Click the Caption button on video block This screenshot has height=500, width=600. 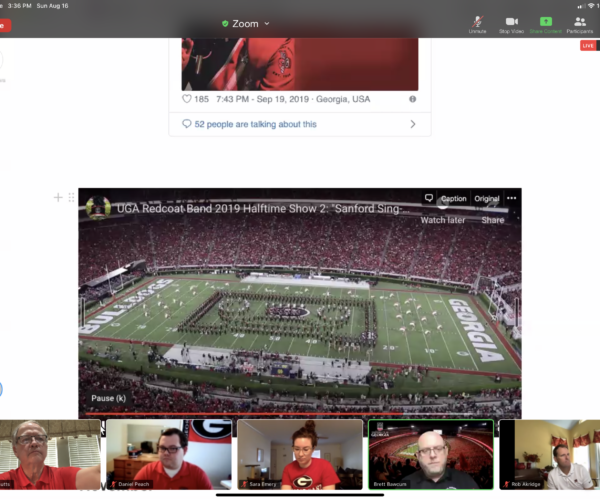453,199
